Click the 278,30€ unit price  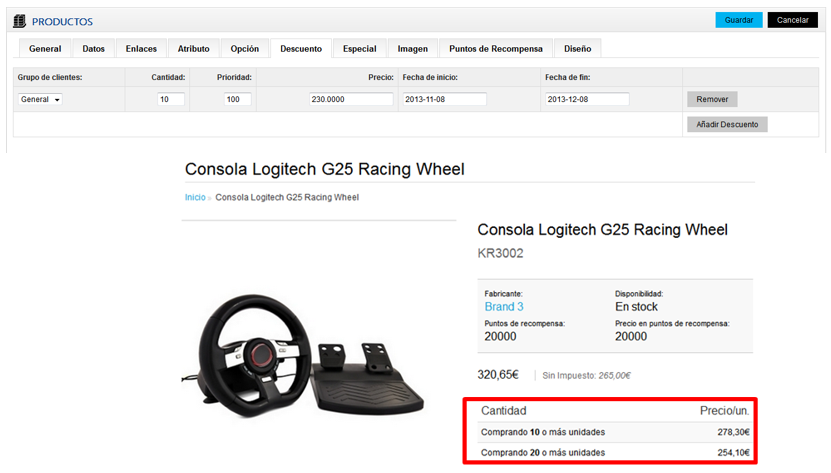point(733,432)
